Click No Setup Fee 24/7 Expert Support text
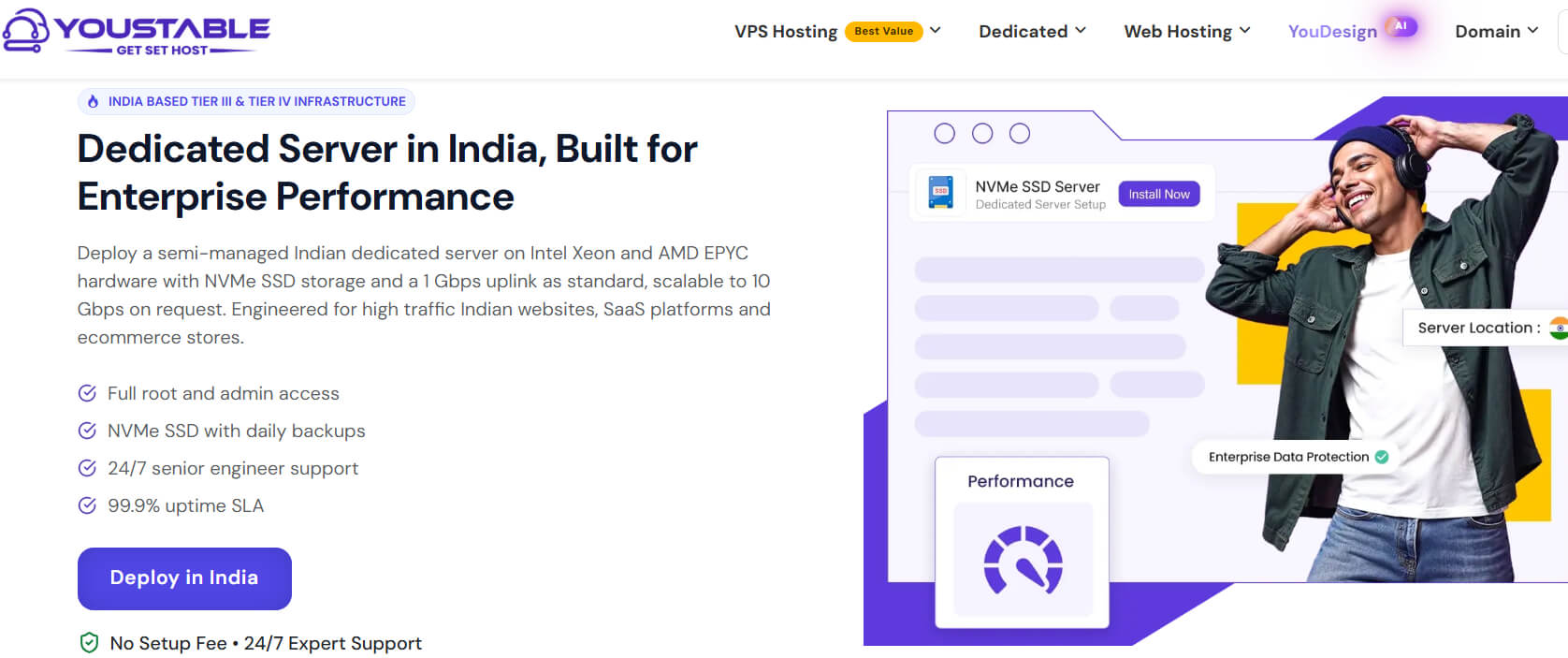Screen dimensions: 1568x658 tap(266, 643)
